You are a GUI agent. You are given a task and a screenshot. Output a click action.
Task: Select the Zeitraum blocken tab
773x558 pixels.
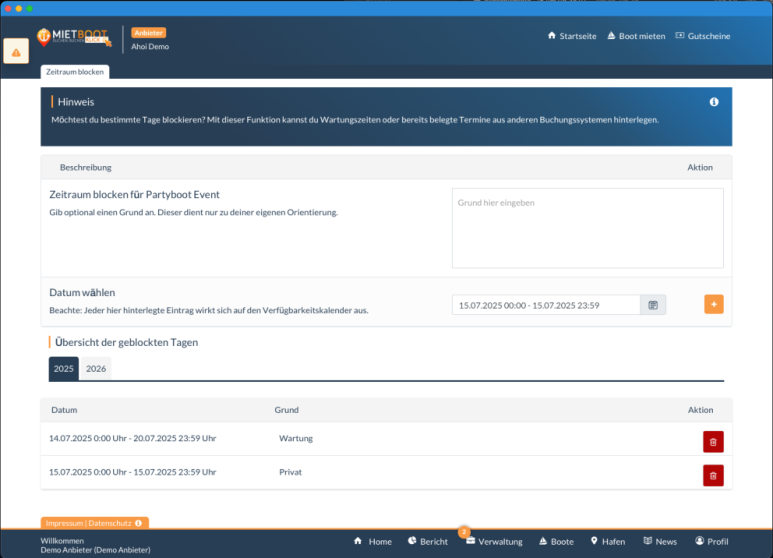point(75,72)
